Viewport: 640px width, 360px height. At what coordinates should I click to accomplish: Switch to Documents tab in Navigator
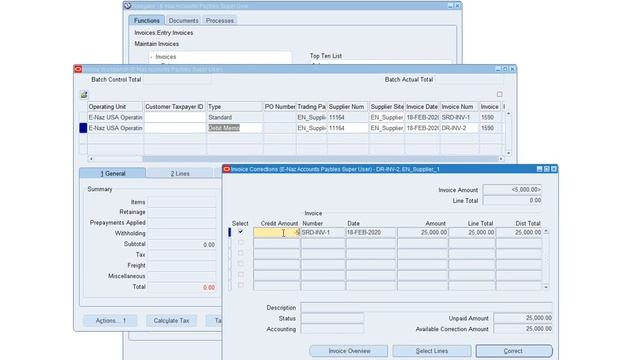pos(183,20)
